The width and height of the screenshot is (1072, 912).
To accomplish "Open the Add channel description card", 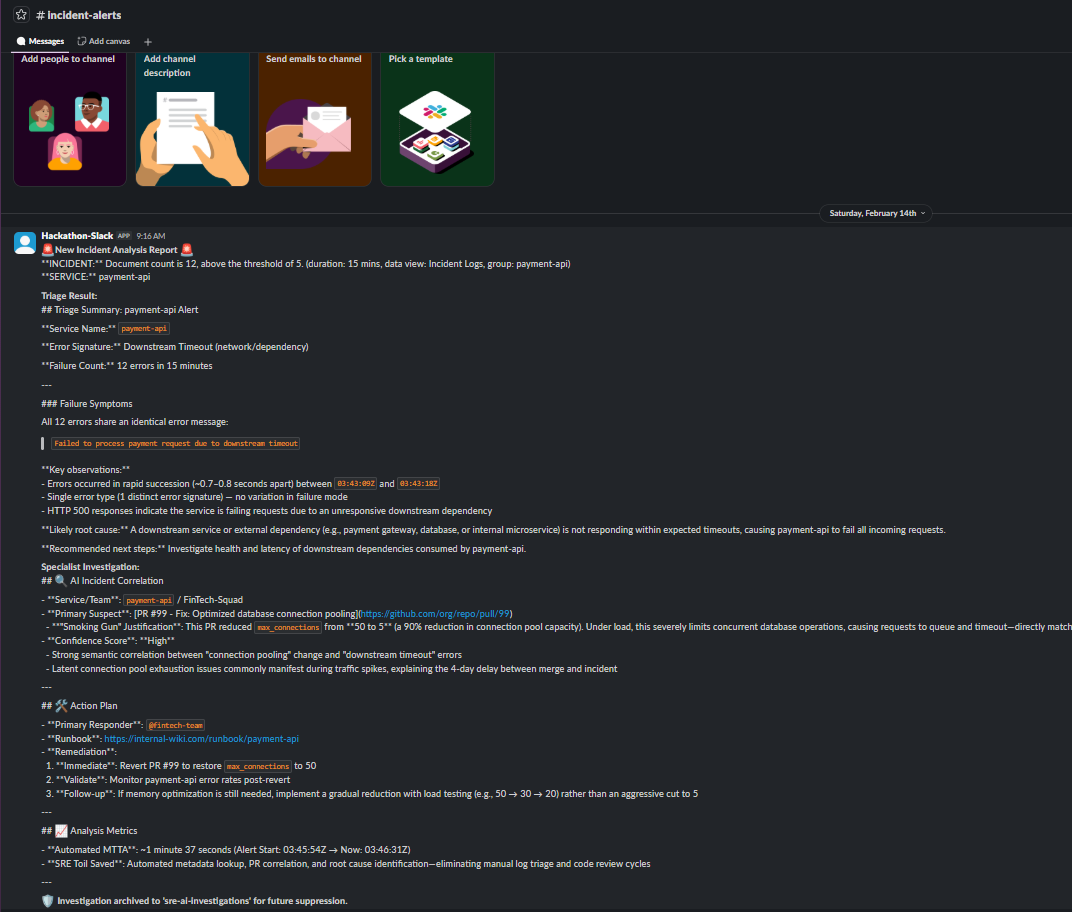I will (x=192, y=119).
